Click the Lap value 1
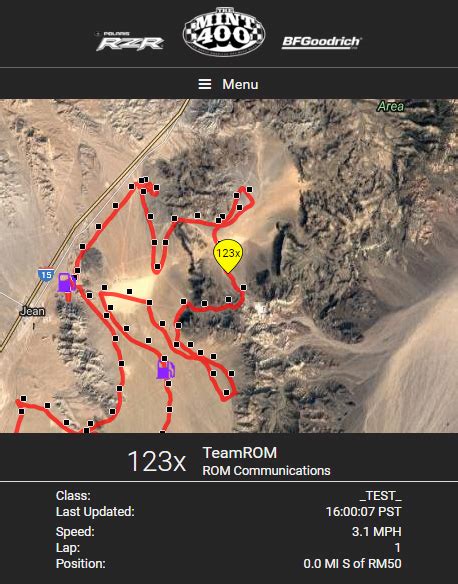Screen dimensions: 458x584 (x=398, y=548)
